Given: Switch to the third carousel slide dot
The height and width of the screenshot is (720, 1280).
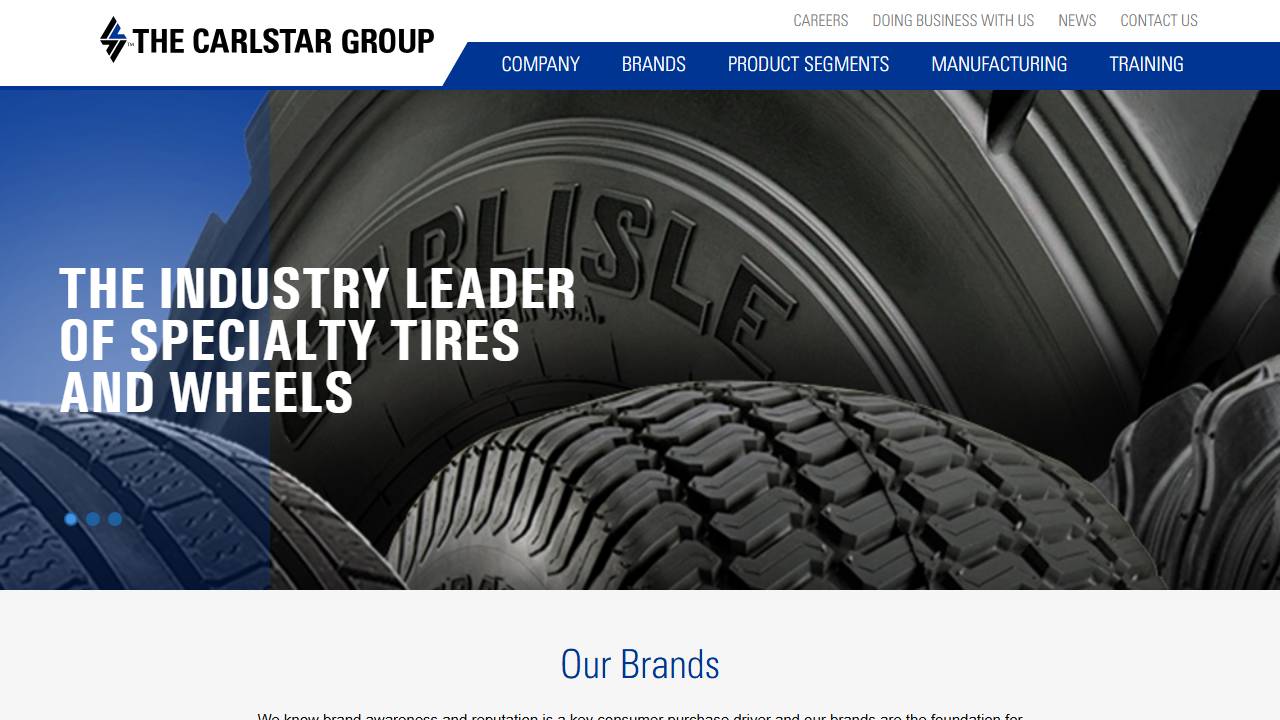Looking at the screenshot, I should [x=115, y=519].
